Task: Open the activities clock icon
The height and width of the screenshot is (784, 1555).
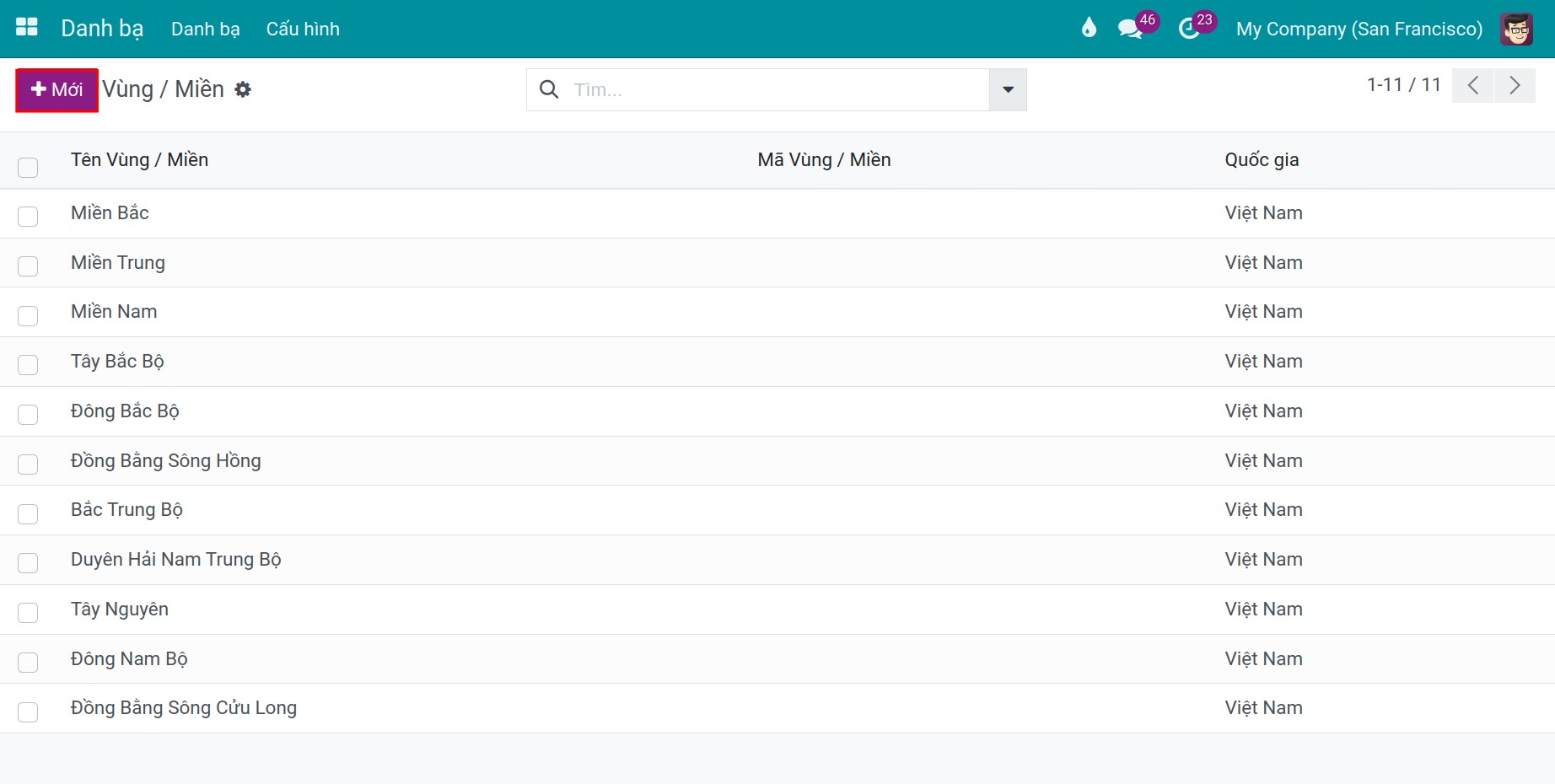Action: click(1189, 29)
